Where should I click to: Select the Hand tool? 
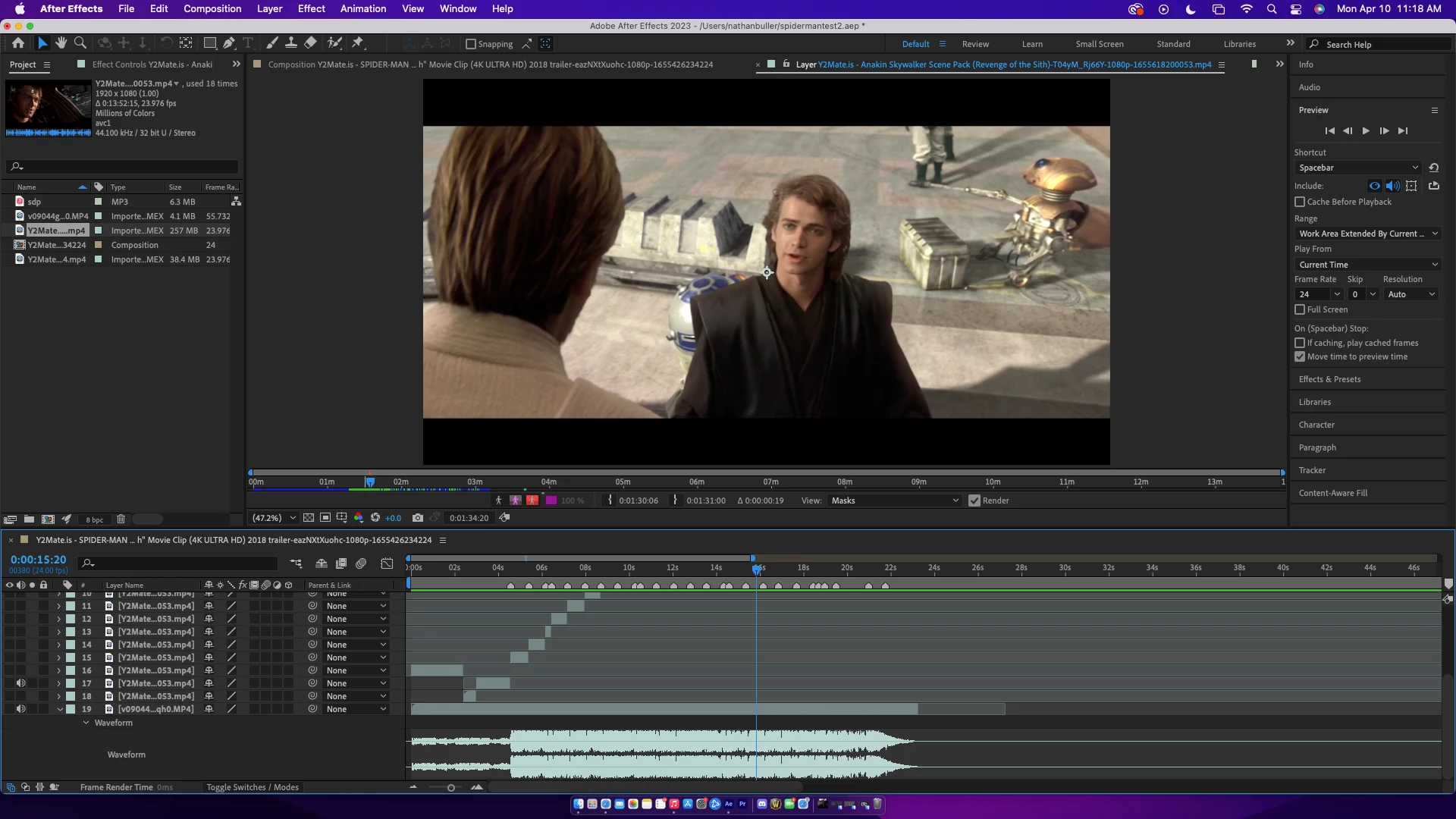(x=61, y=43)
